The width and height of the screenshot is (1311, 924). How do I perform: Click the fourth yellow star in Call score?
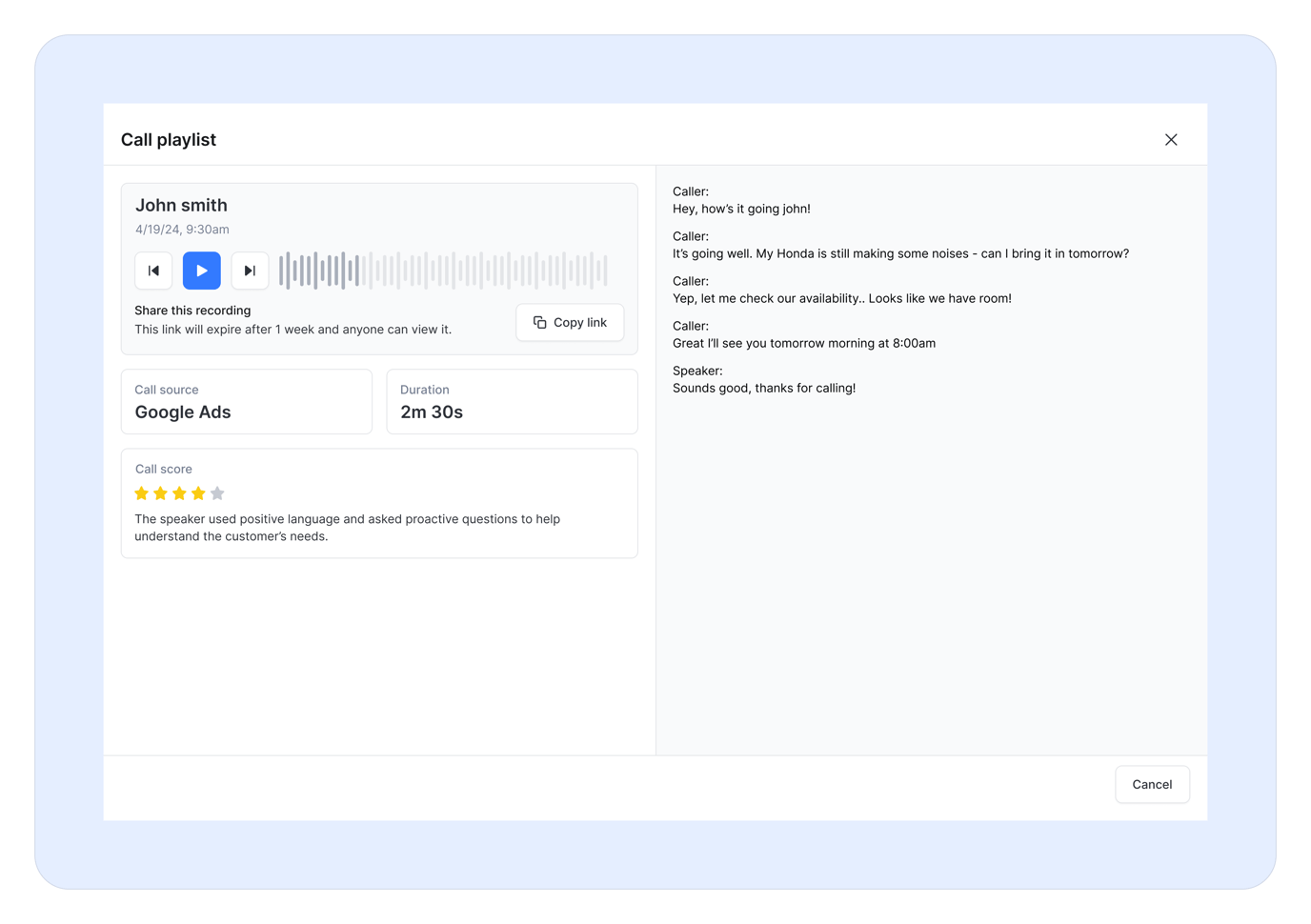point(198,492)
